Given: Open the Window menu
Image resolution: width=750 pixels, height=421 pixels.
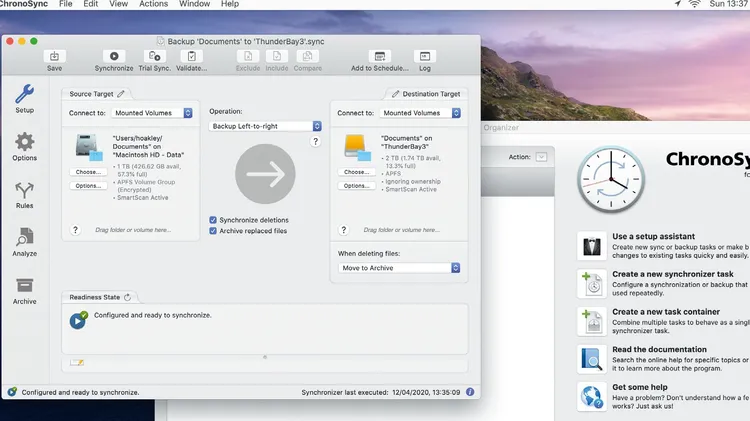Looking at the screenshot, I should coord(194,4).
